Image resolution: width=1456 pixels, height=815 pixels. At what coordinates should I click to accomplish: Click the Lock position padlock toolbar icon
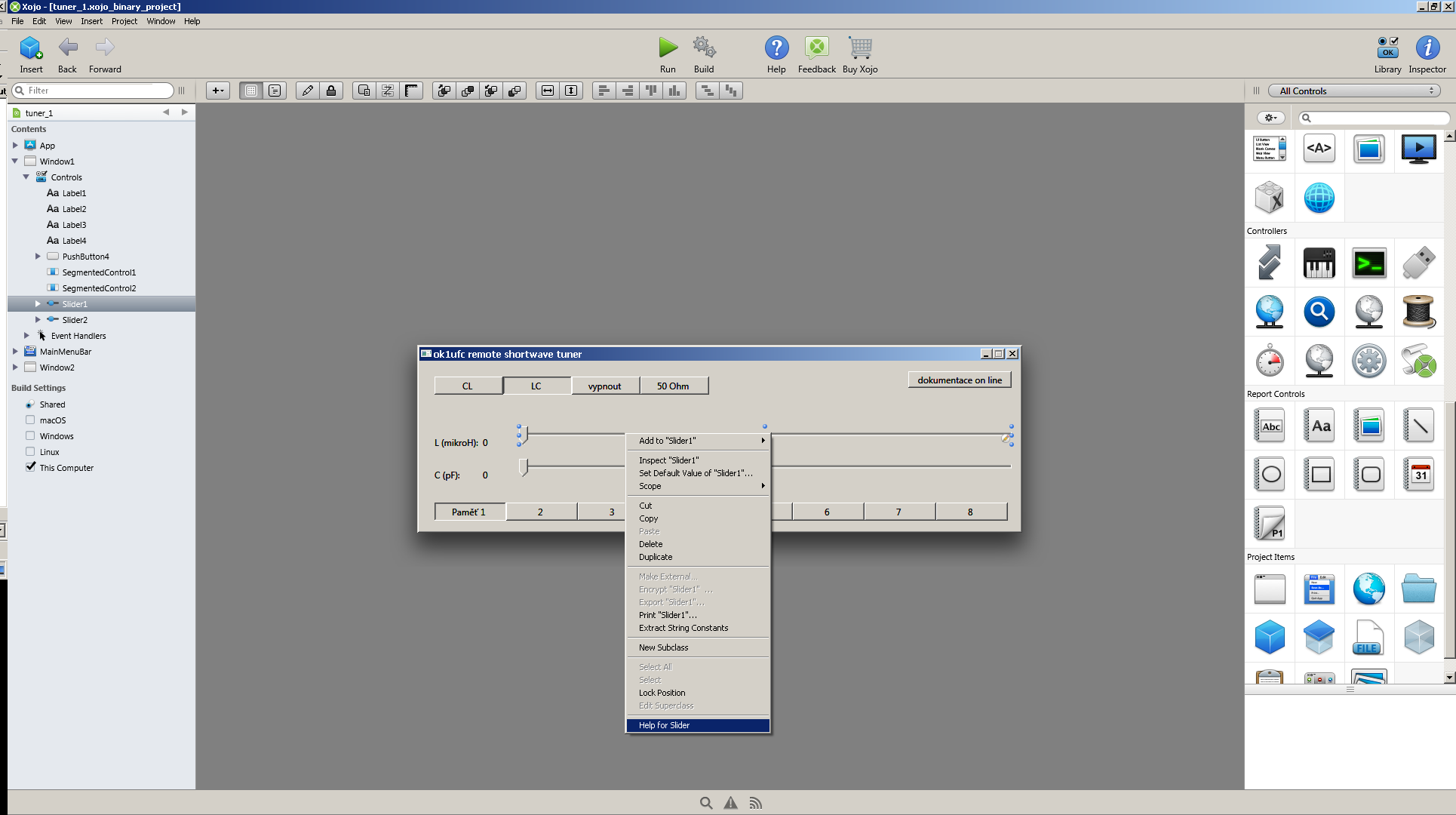(x=331, y=91)
